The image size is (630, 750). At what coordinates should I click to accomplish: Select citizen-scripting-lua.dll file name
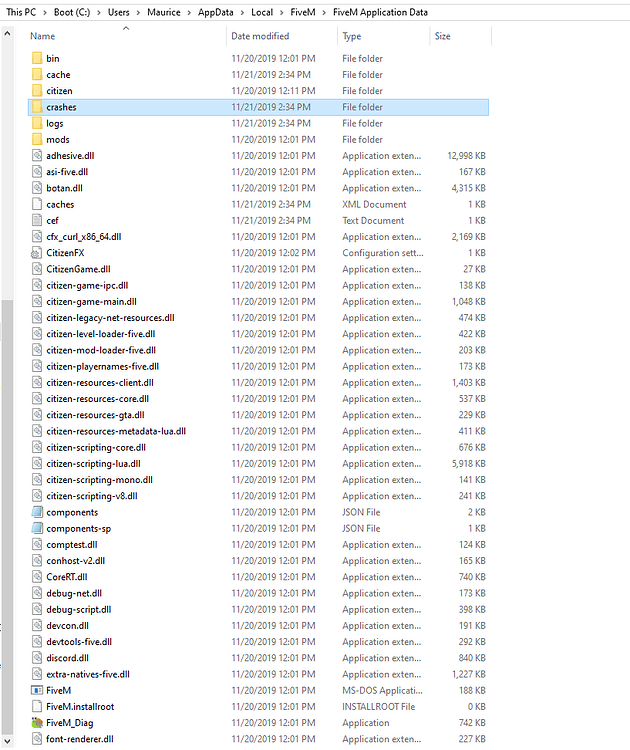[94, 464]
